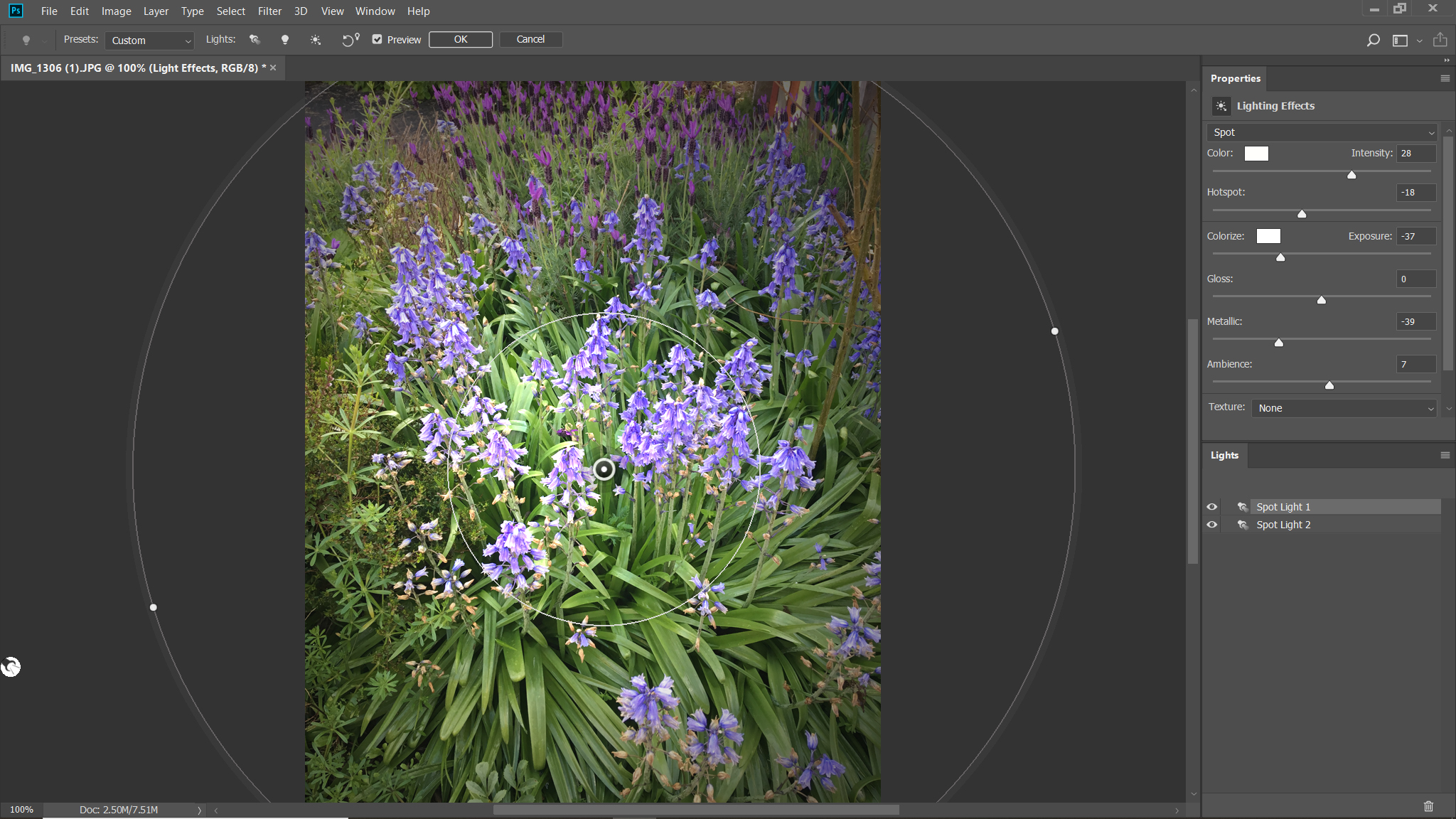Viewport: 1456px width, 819px height.
Task: Hide Spot Light 1
Action: click(x=1212, y=506)
